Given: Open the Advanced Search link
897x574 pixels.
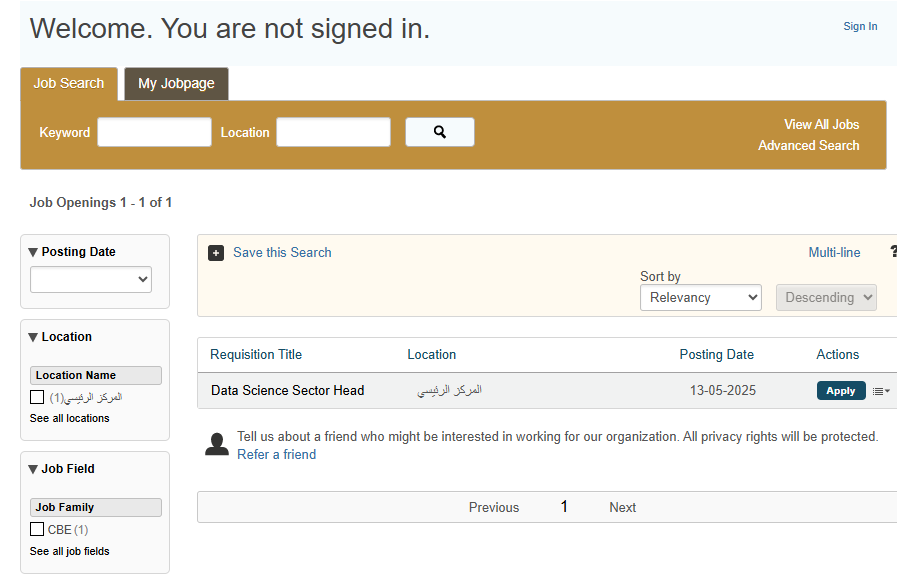Looking at the screenshot, I should pyautogui.click(x=808, y=146).
